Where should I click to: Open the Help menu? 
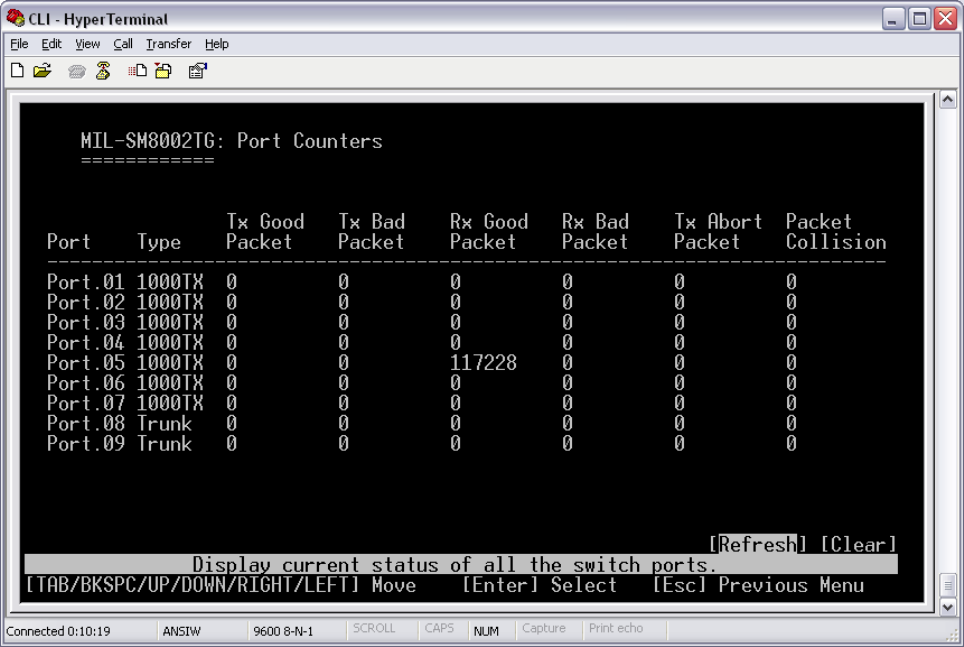(x=217, y=44)
